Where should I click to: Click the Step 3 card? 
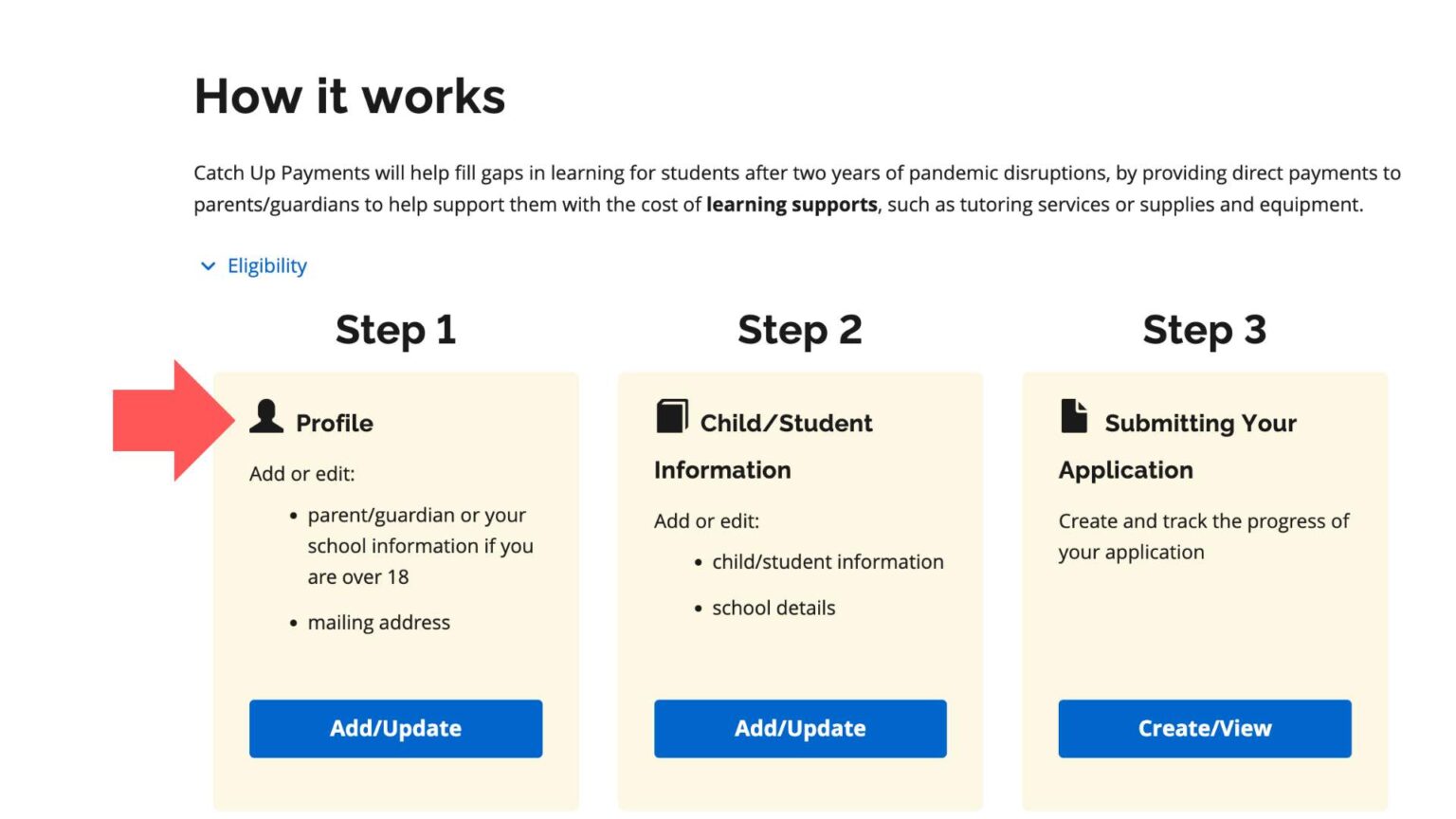tap(1205, 588)
